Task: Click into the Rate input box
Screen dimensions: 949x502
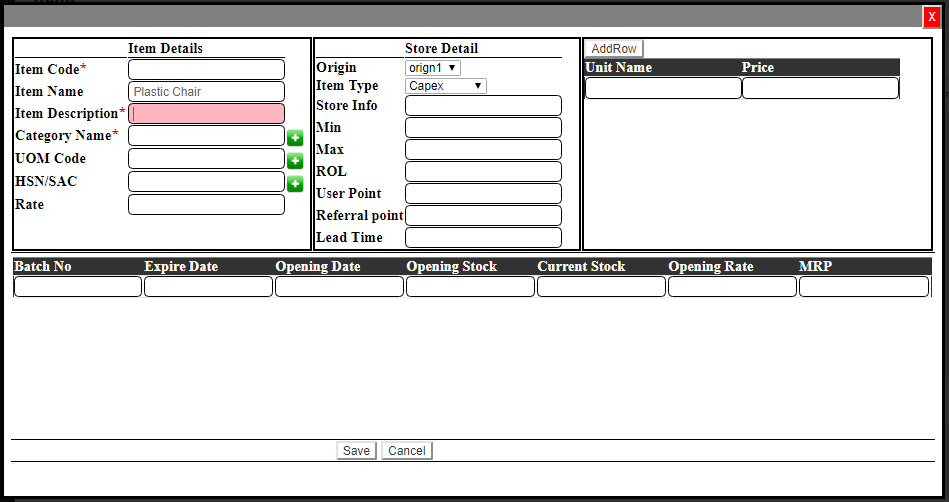Action: 206,205
